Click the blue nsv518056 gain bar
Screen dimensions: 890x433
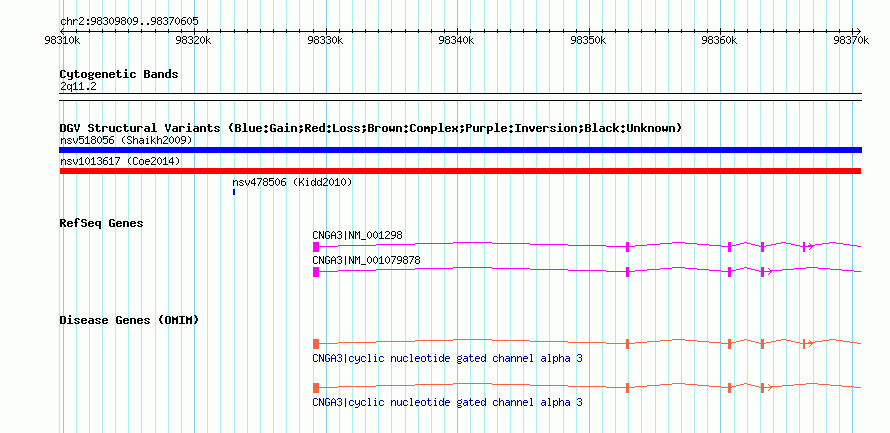coord(460,150)
